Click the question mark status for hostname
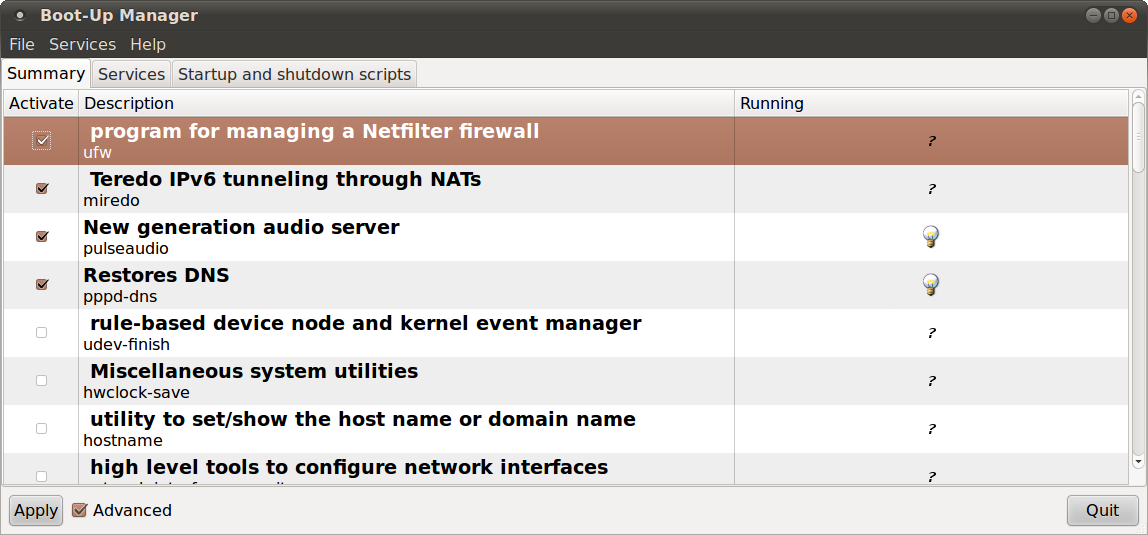Viewport: 1148px width, 535px height. point(931,429)
